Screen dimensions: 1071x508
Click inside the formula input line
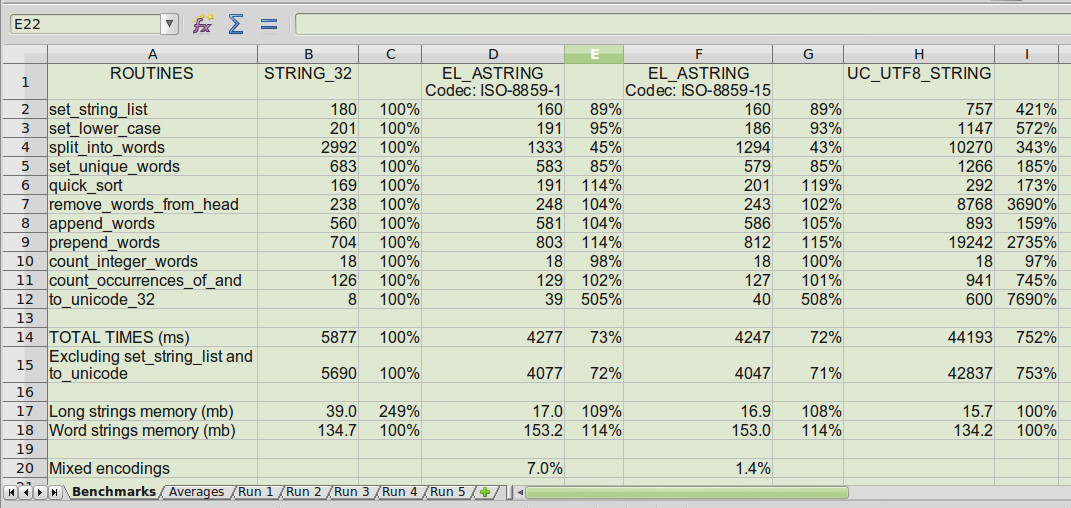(x=680, y=24)
